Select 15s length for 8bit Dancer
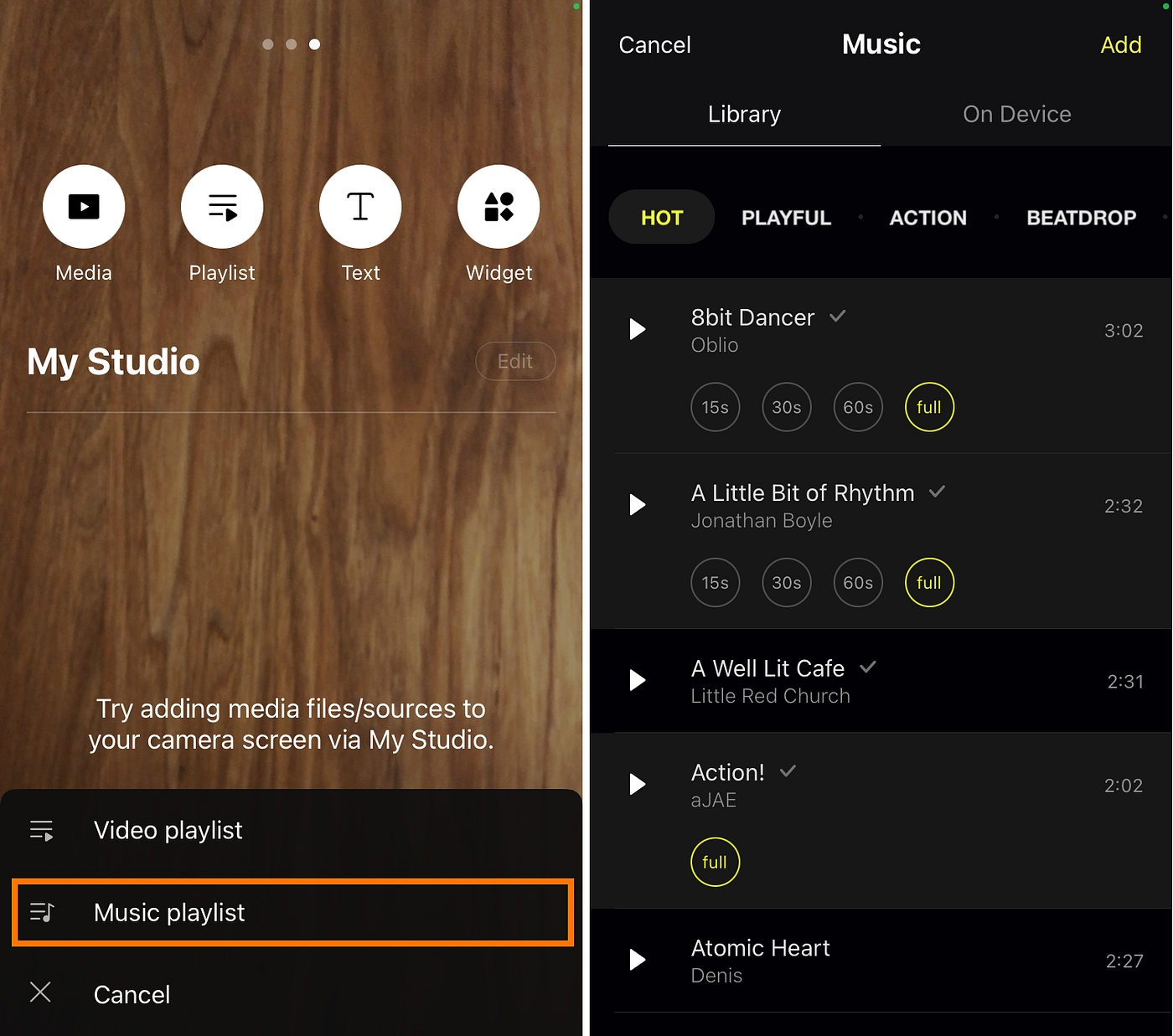 (x=715, y=407)
